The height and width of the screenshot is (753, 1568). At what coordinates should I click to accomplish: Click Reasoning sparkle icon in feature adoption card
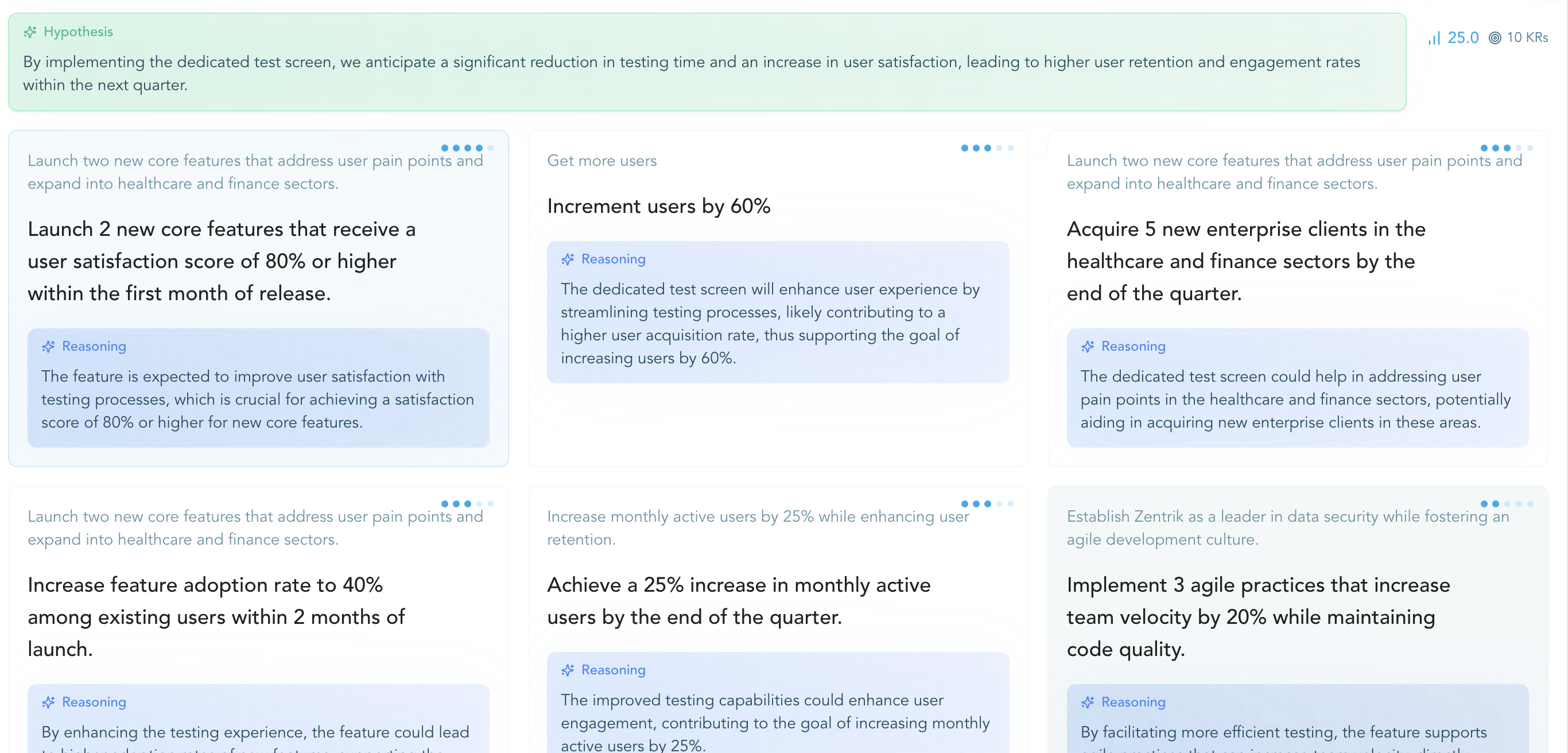pos(48,702)
